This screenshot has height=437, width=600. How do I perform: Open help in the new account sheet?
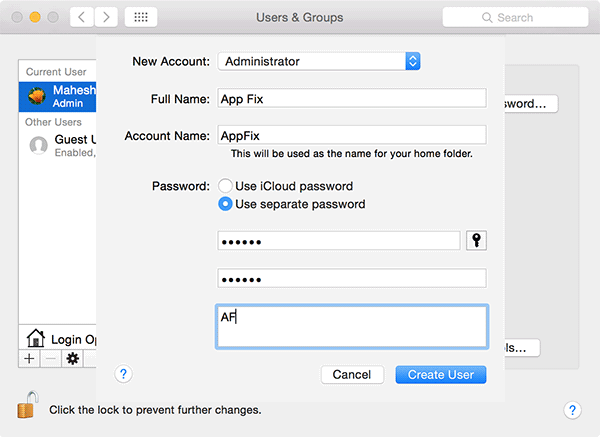(x=124, y=374)
